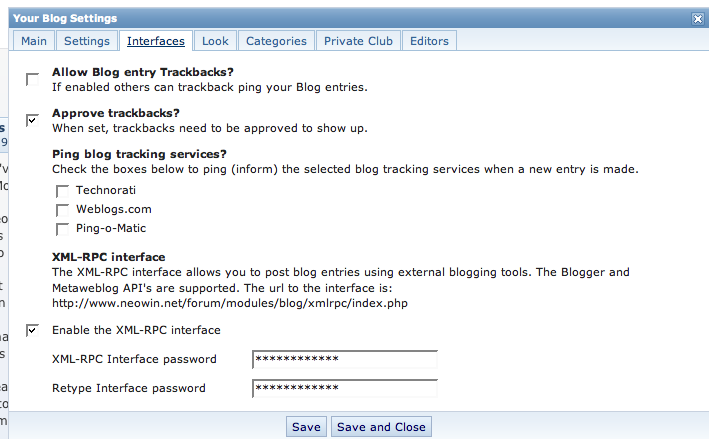The image size is (709, 439).
Task: Go to the Look tab
Action: 215,41
